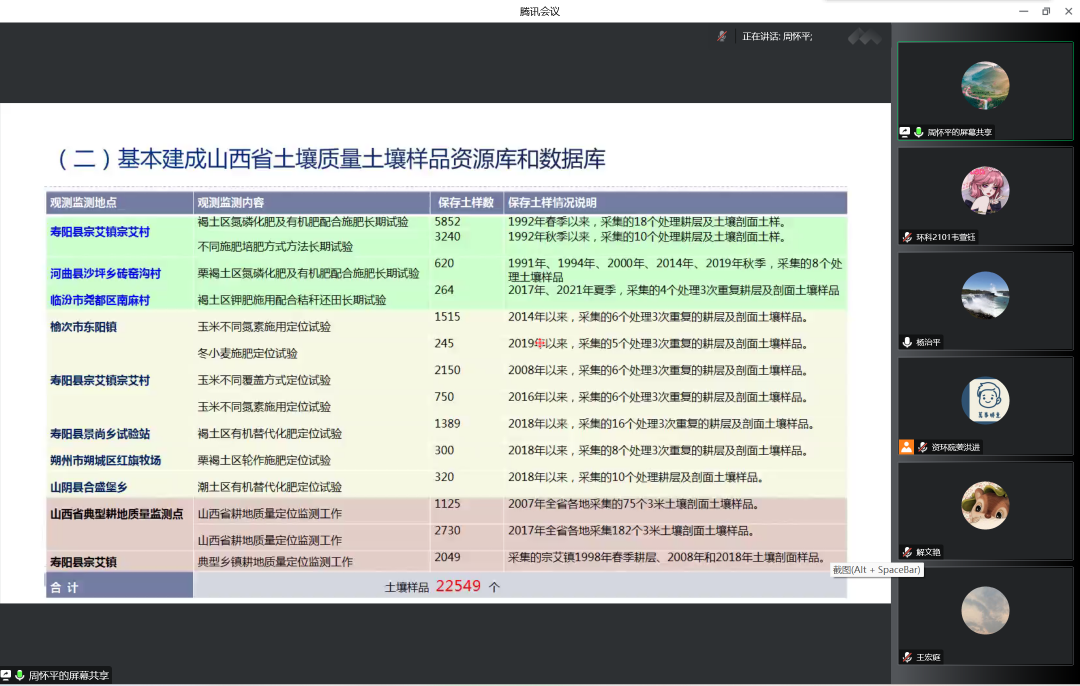1080x686 pixels.
Task: Click the muted mic icon next to 王宏庭
Action: [907, 657]
